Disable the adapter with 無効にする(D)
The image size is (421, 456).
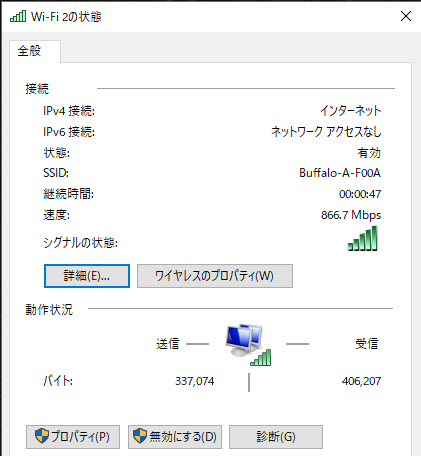click(175, 437)
